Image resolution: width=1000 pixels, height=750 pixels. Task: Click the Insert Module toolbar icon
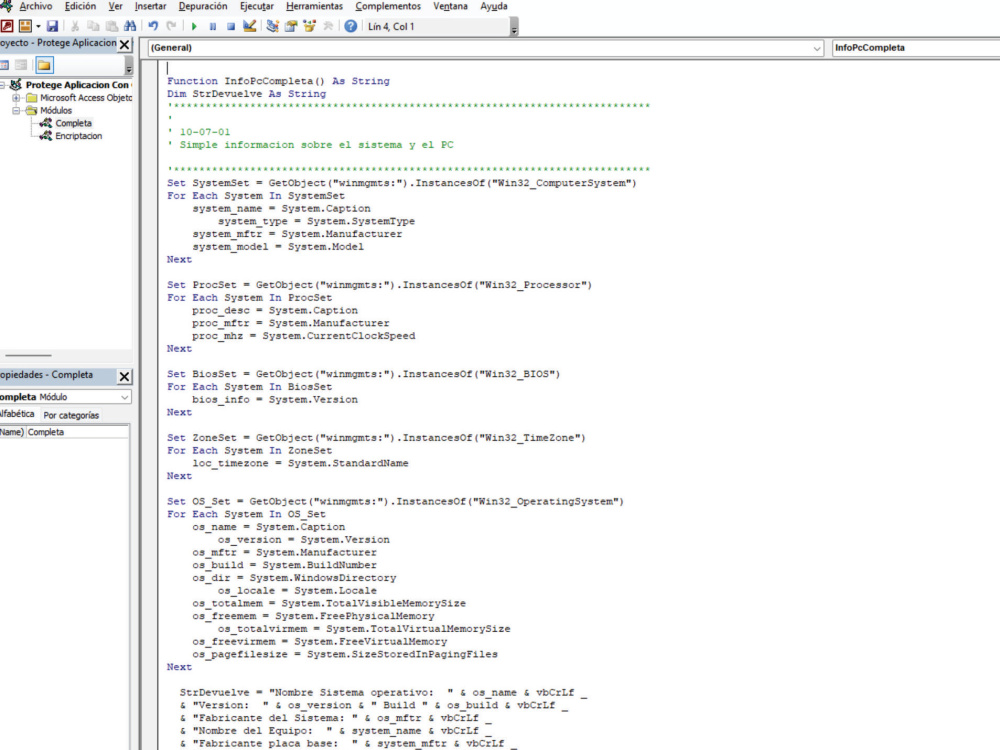25,26
